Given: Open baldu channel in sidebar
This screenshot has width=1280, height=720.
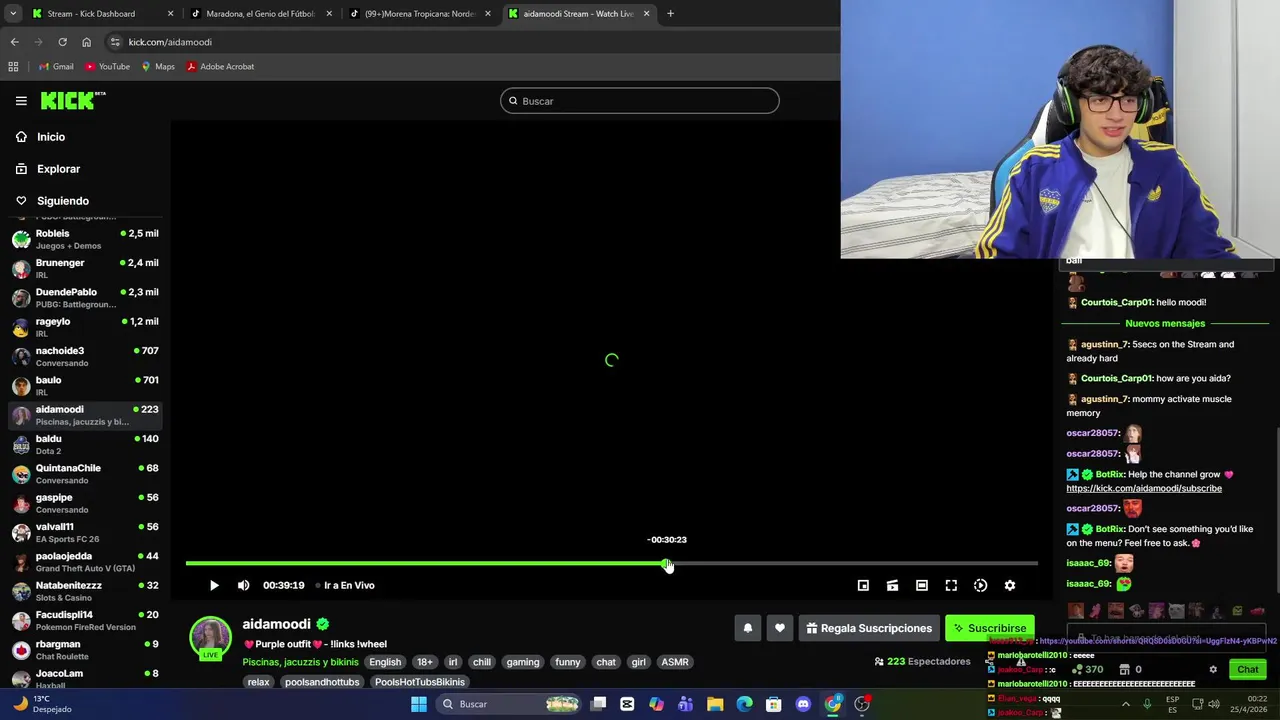Looking at the screenshot, I should click(x=85, y=444).
